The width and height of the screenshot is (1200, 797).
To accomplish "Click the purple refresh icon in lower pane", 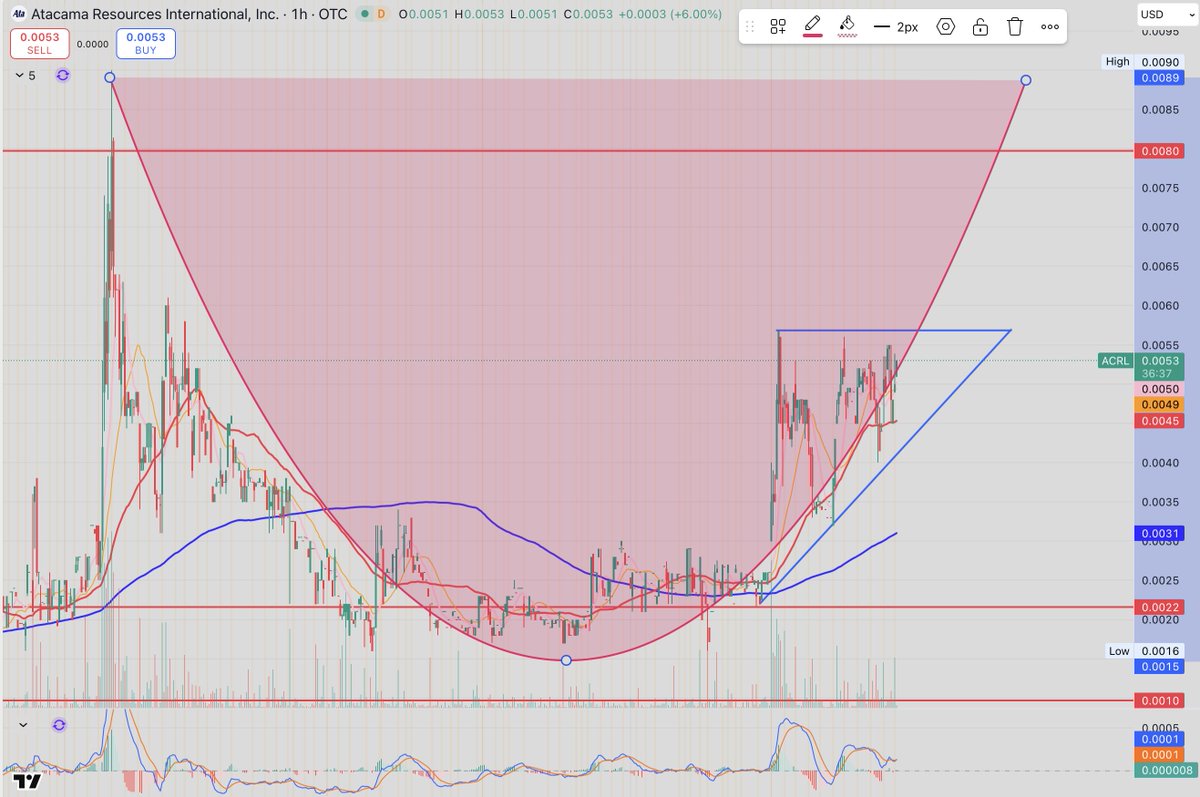I will (x=59, y=724).
